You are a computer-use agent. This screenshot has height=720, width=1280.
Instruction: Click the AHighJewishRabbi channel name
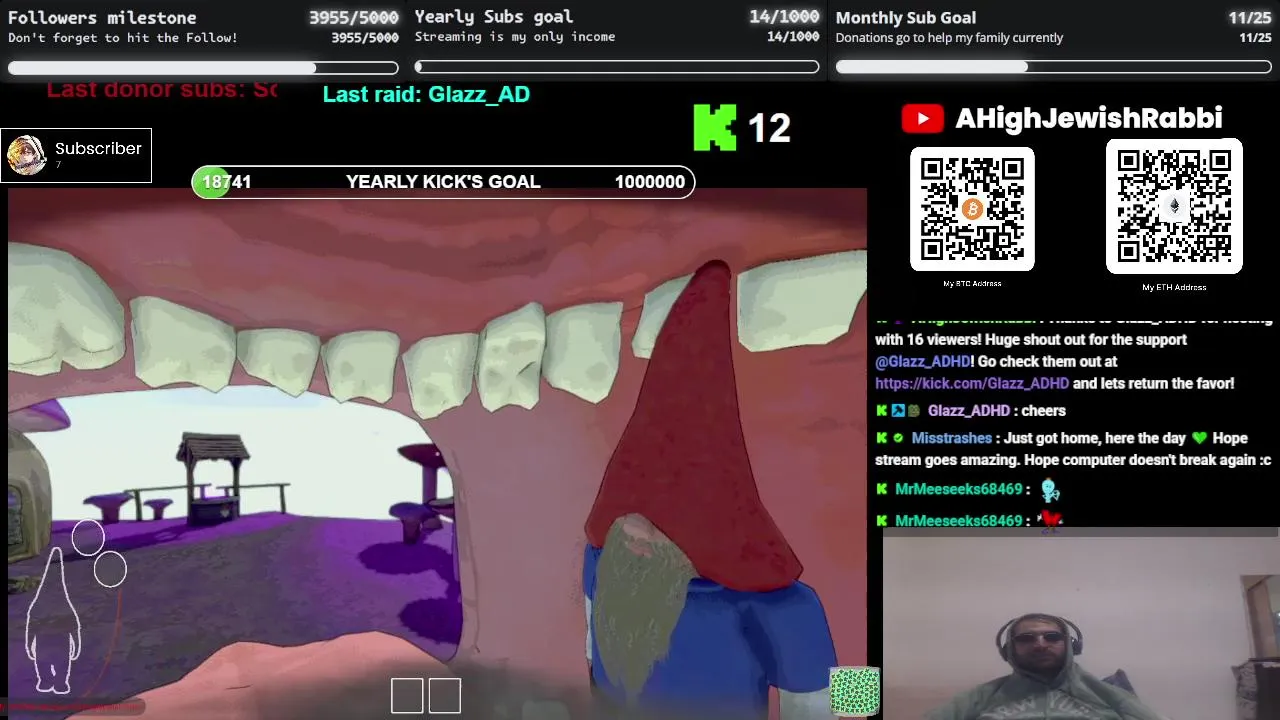(x=1088, y=118)
